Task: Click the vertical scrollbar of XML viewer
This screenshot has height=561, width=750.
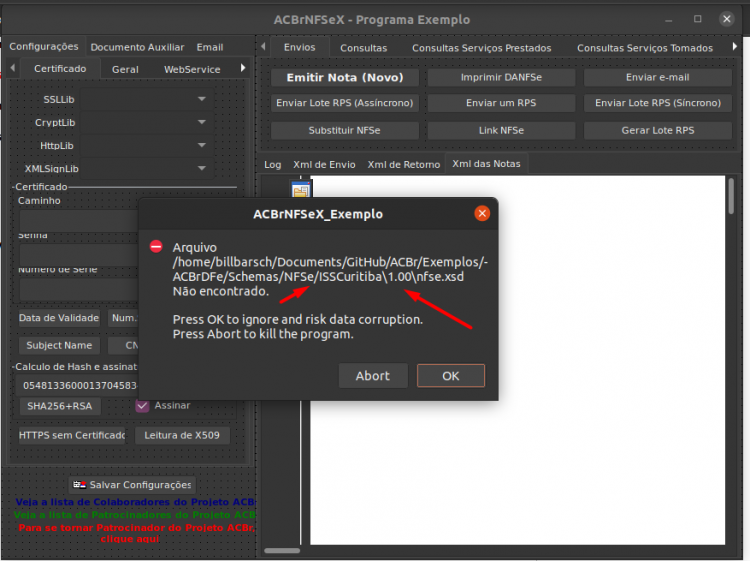Action: (731, 196)
